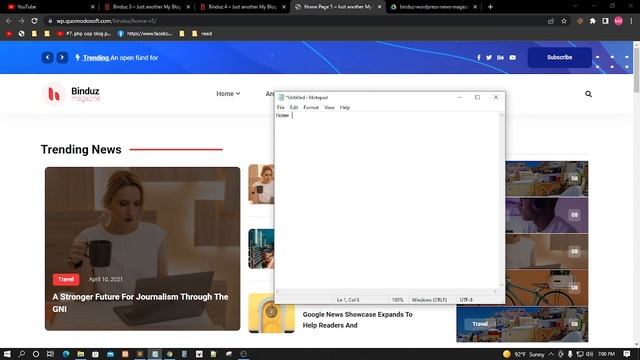Click the Travel tag on bottom-right image
640x360 pixels.
tap(480, 324)
